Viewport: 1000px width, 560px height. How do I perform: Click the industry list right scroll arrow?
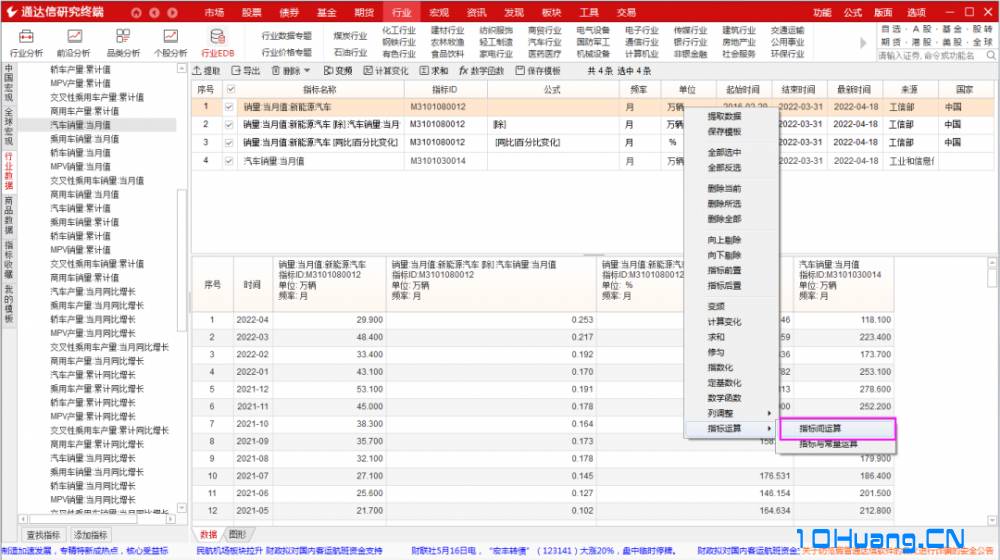[x=863, y=43]
